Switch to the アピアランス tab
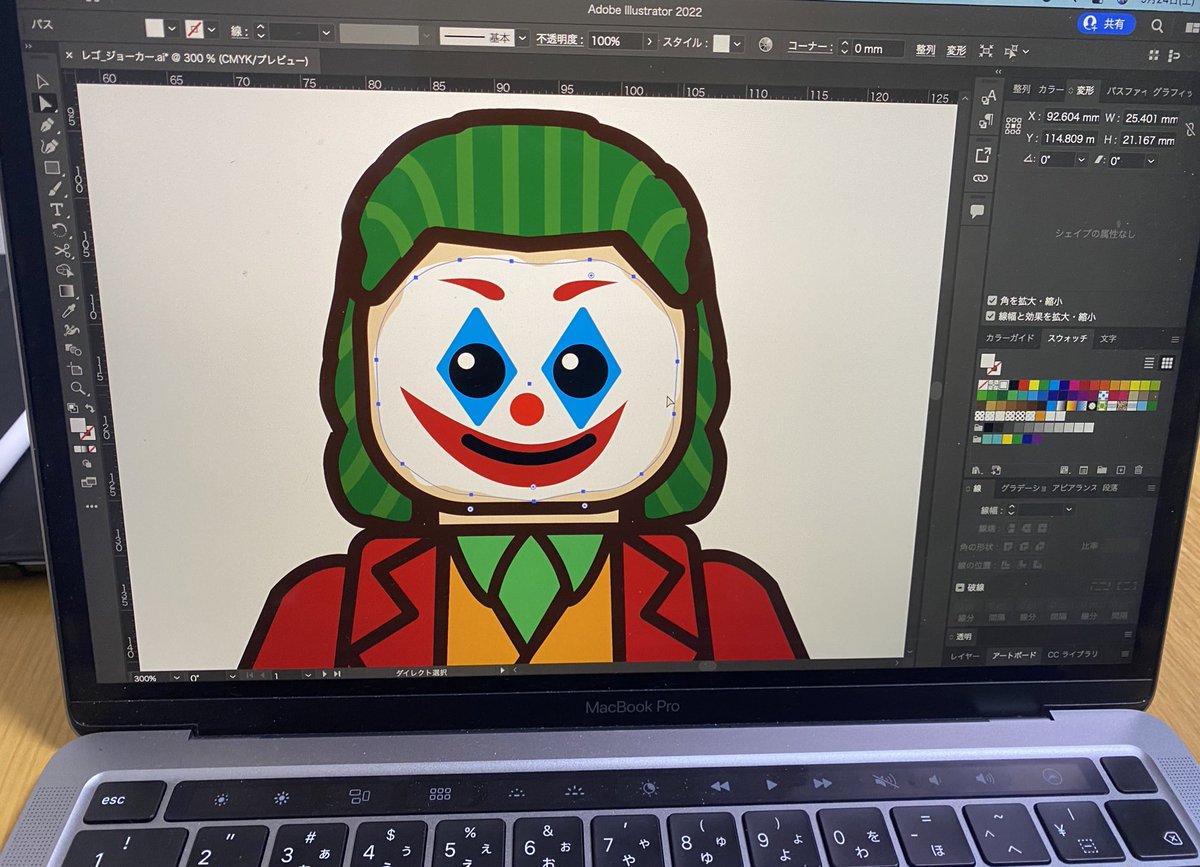 (1075, 487)
